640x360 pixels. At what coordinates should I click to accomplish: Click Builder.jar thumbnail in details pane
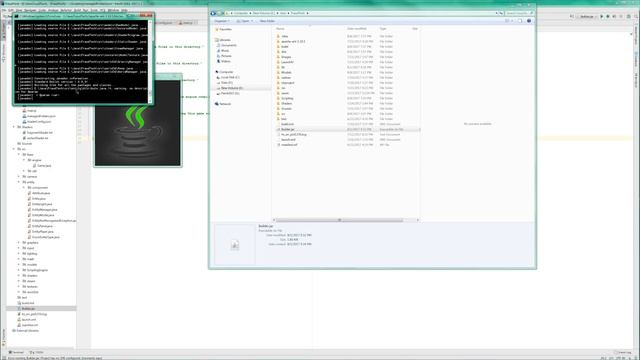(235, 245)
